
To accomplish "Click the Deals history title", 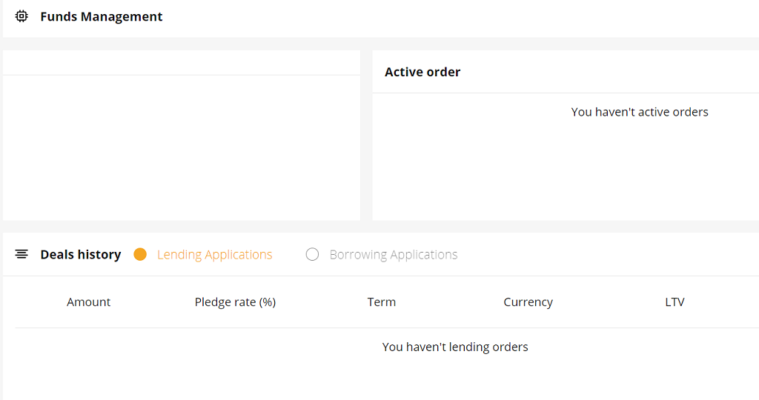I will [80, 254].
